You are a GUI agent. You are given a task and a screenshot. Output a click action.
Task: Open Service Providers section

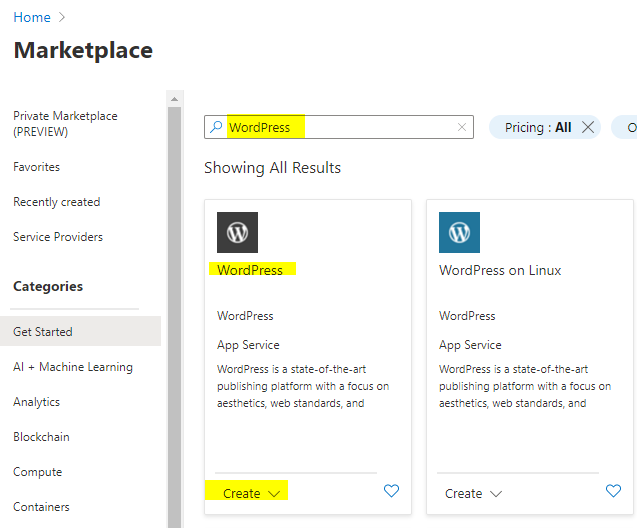(x=58, y=237)
